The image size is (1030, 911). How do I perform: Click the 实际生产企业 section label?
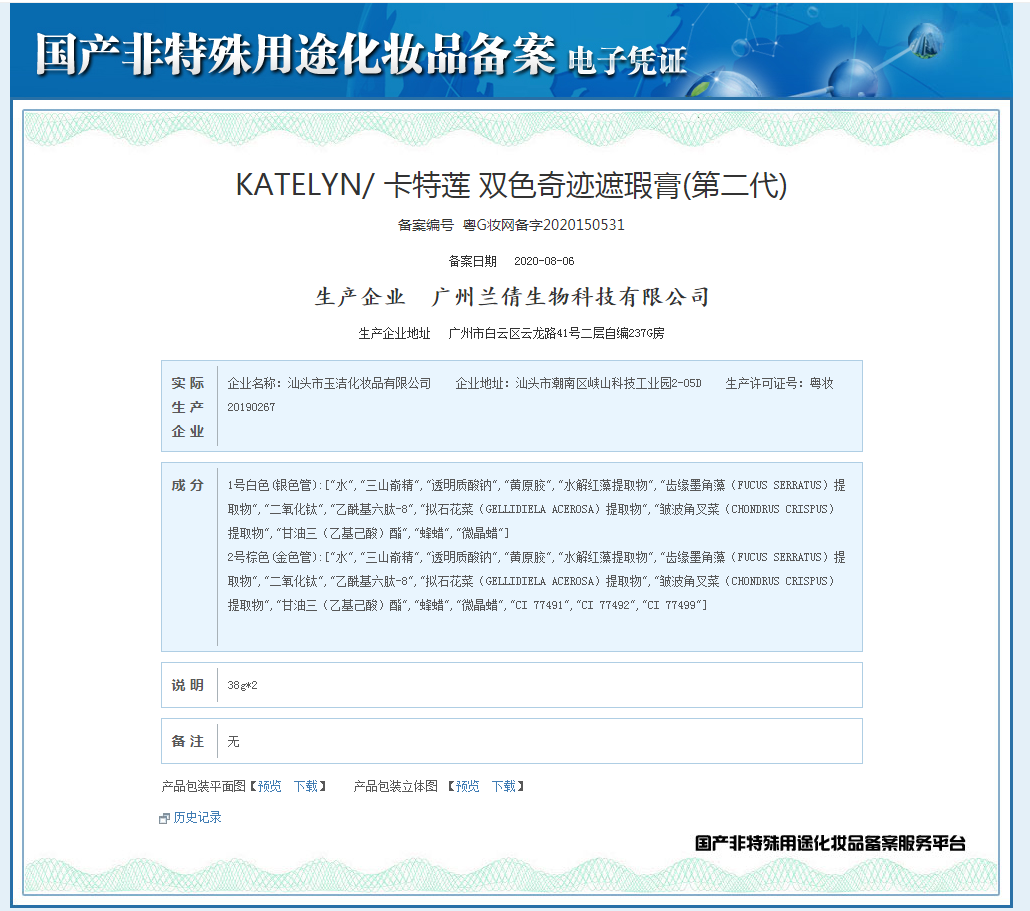188,407
